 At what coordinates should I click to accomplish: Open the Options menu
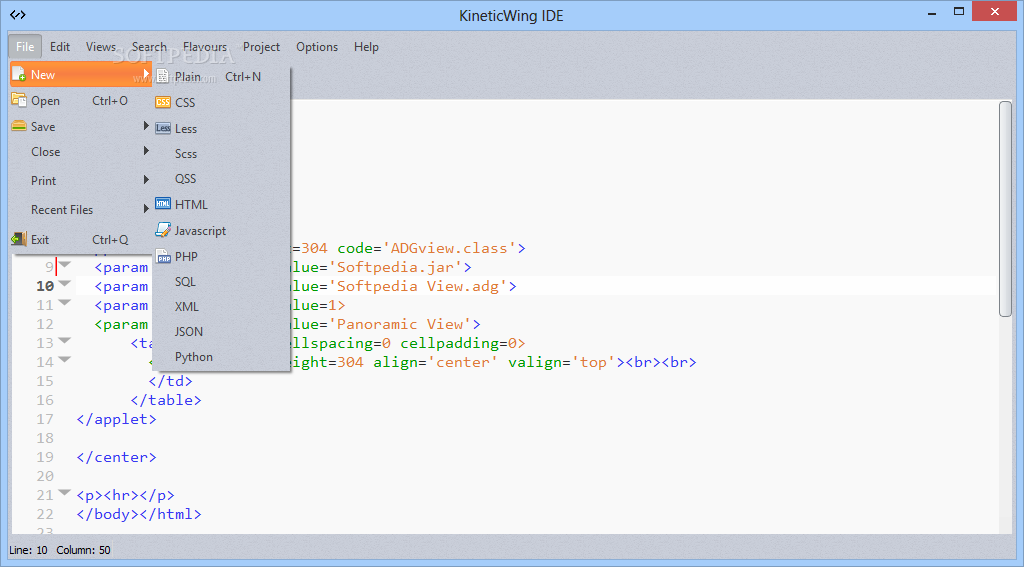pos(317,46)
